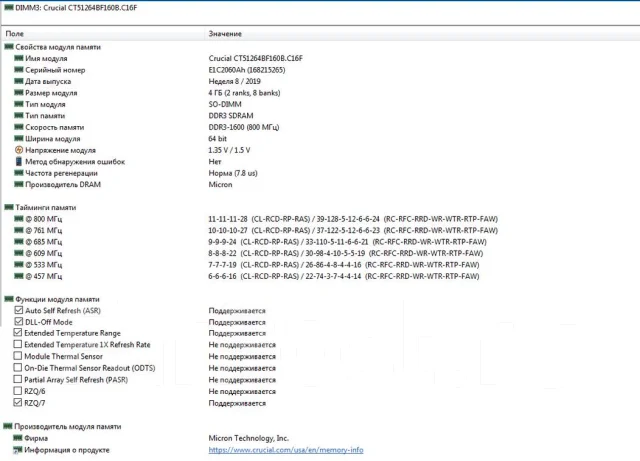Select the 64 bit value

click(x=218, y=138)
